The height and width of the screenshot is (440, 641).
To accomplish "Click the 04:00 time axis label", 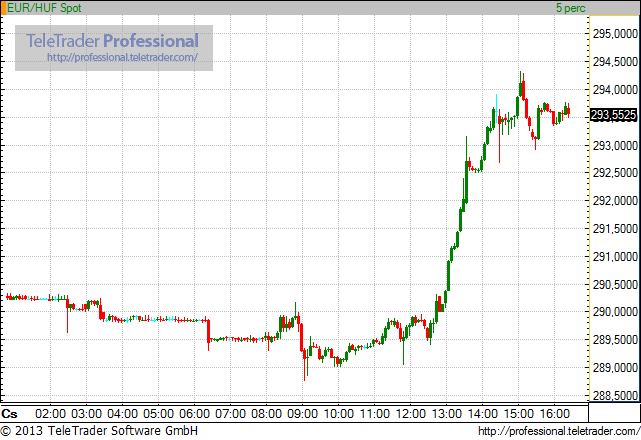I will coord(122,413).
